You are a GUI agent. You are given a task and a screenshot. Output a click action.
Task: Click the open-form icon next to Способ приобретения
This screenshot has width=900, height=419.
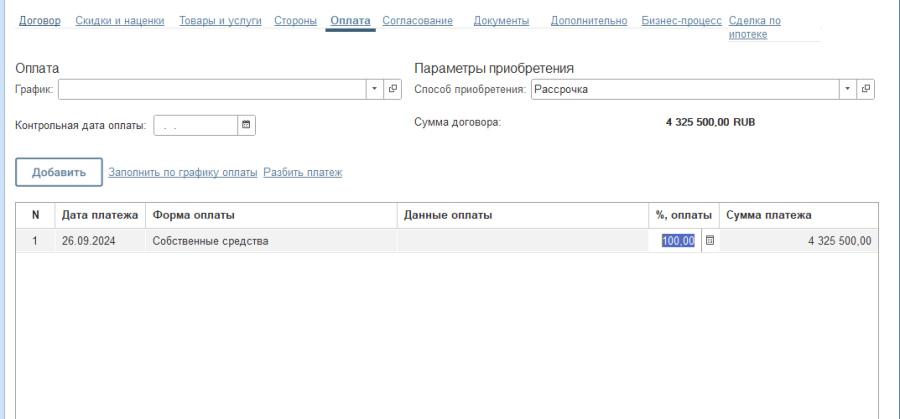[x=865, y=89]
